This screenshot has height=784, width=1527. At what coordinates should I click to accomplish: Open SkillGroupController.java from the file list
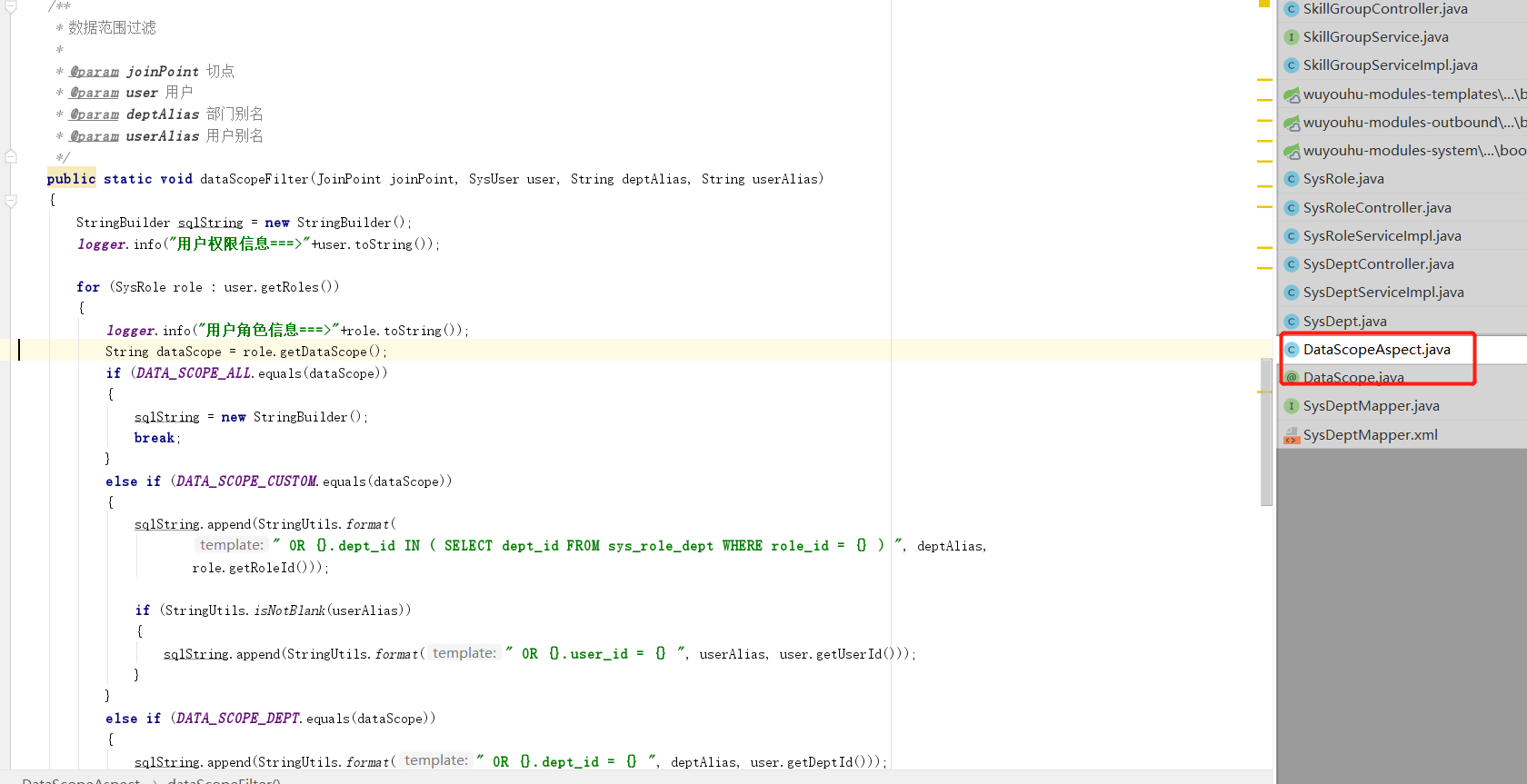pyautogui.click(x=1385, y=9)
